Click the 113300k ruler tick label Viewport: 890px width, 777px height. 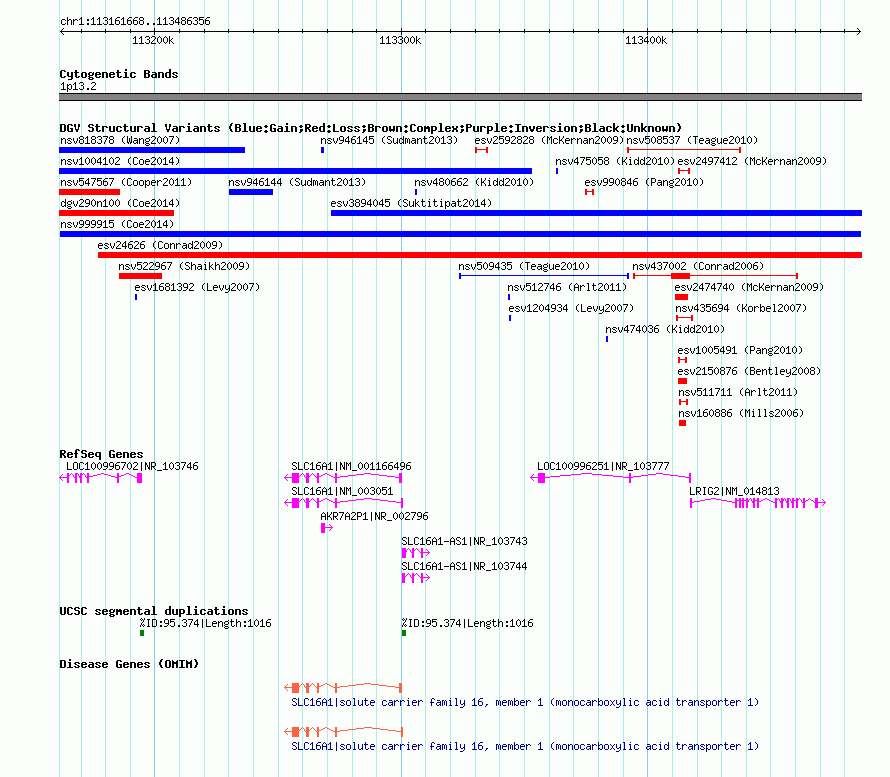coord(400,40)
